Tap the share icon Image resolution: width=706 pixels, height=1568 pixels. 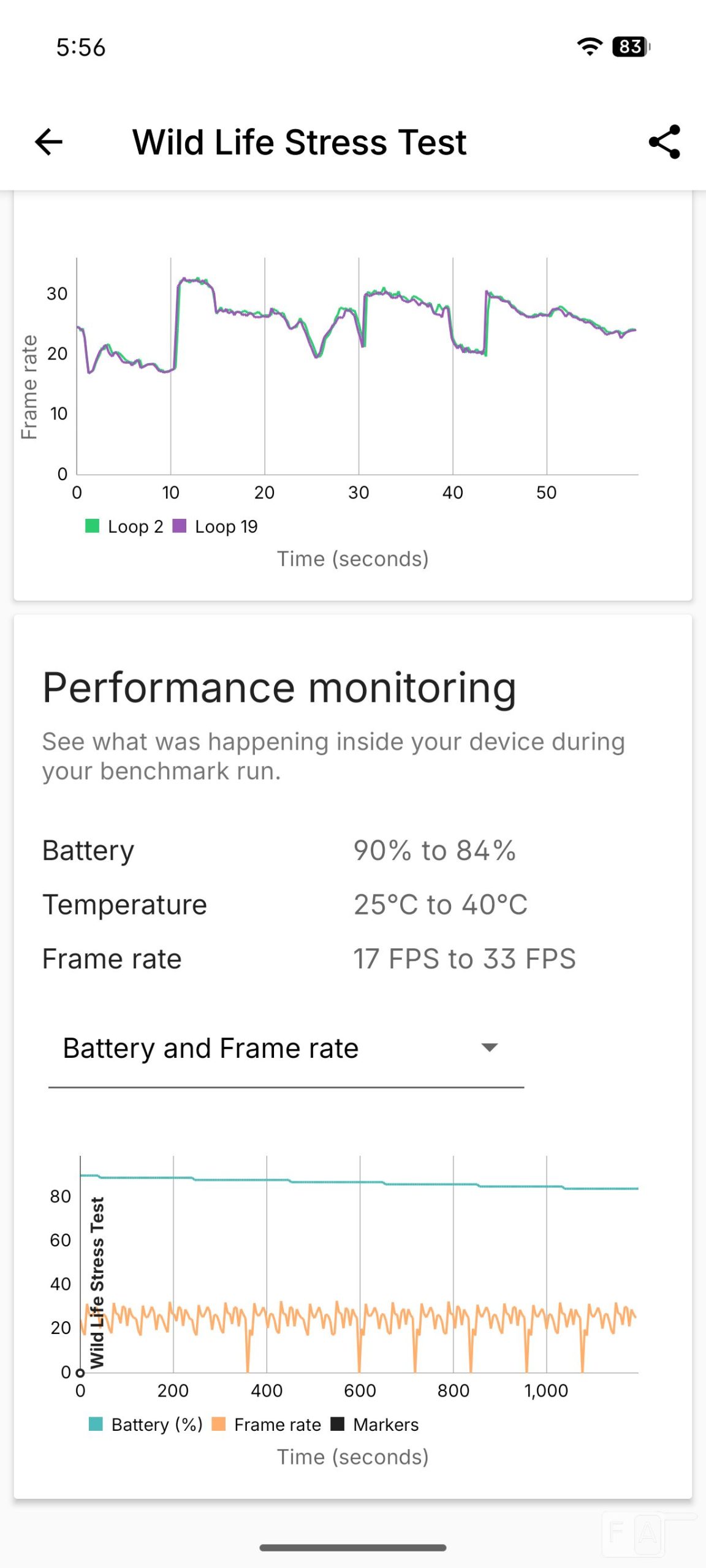664,142
